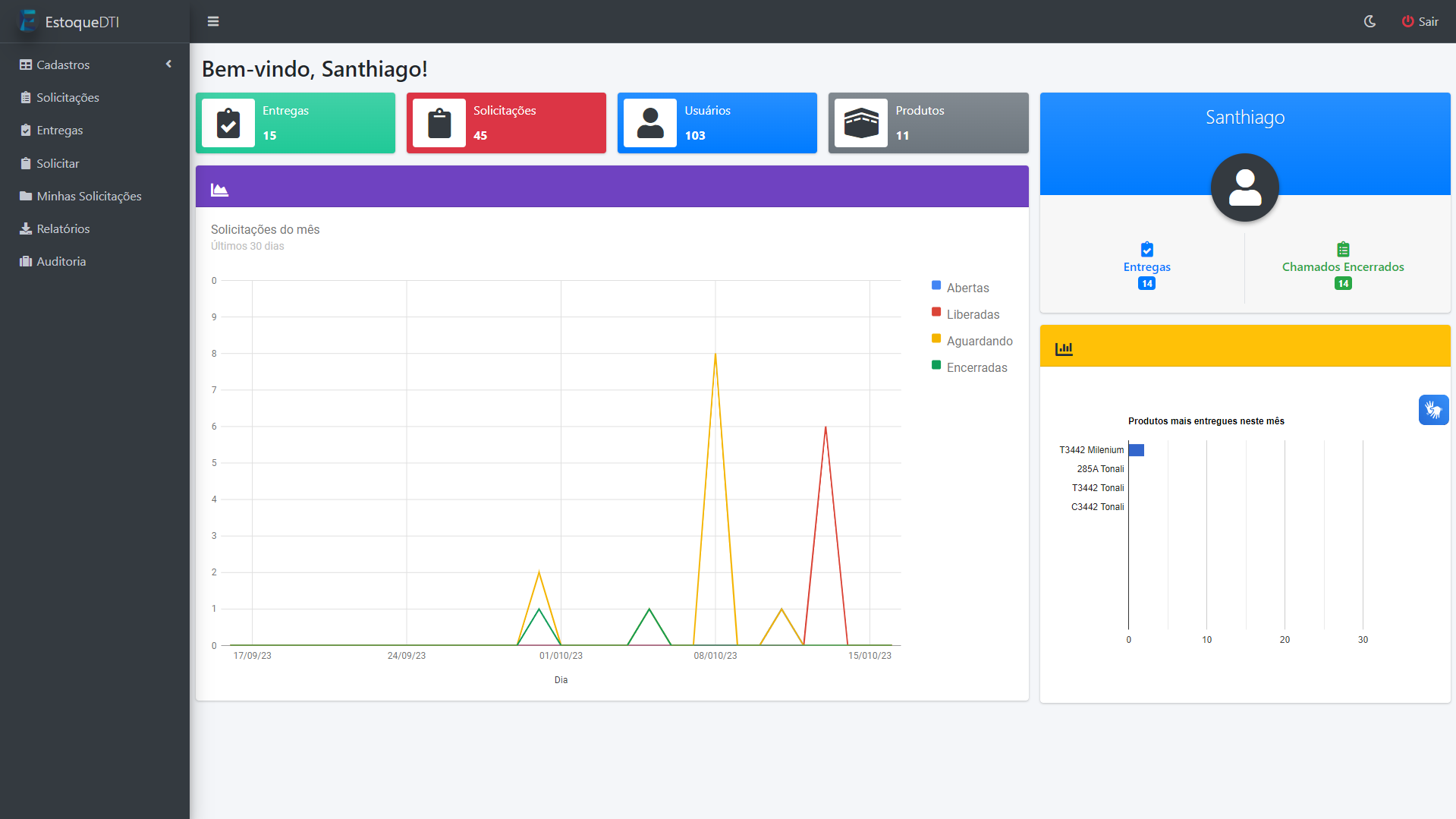Click the T3442 Milenium bar in chart
The image size is (1456, 819).
pyautogui.click(x=1136, y=450)
